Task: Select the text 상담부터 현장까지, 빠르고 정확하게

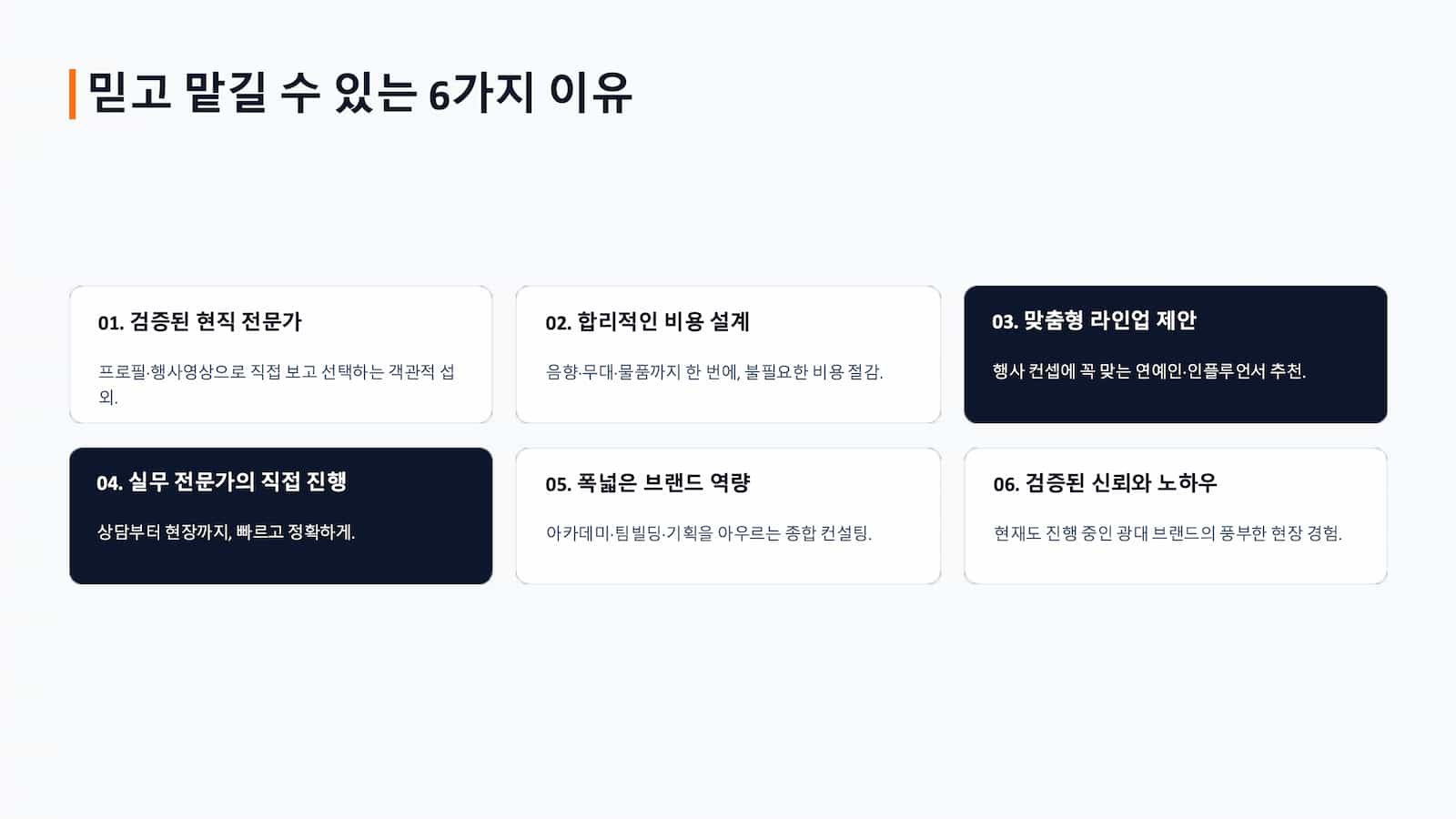Action: coord(226,531)
